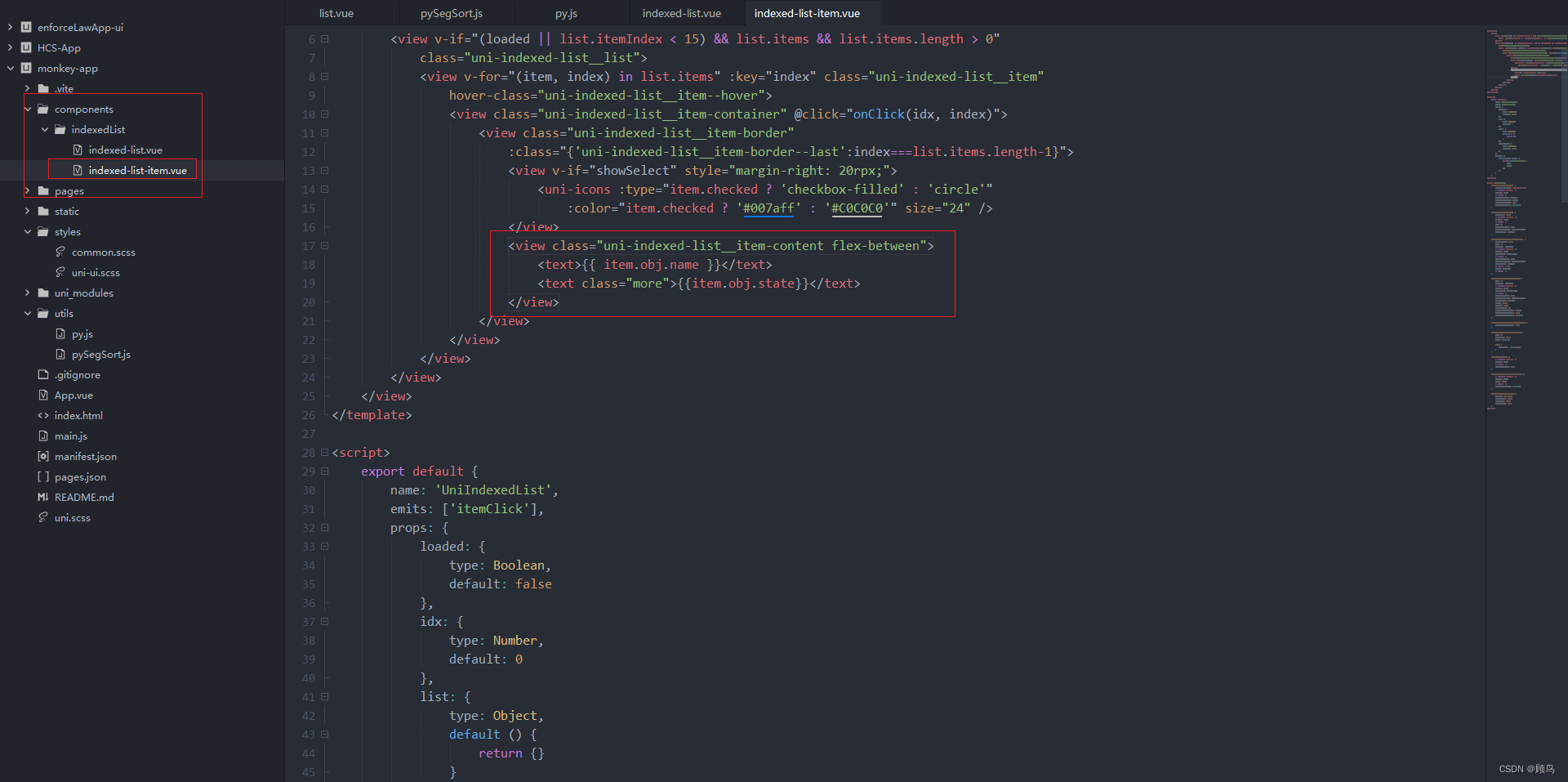Fold the loaded block at line 33
Image resolution: width=1568 pixels, height=782 pixels.
325,546
